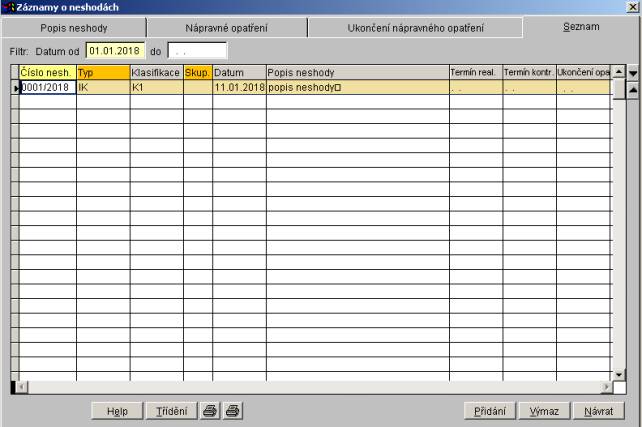Click the outer up-arrow button below it
Viewport: 642px width, 427px height.
(x=632, y=90)
